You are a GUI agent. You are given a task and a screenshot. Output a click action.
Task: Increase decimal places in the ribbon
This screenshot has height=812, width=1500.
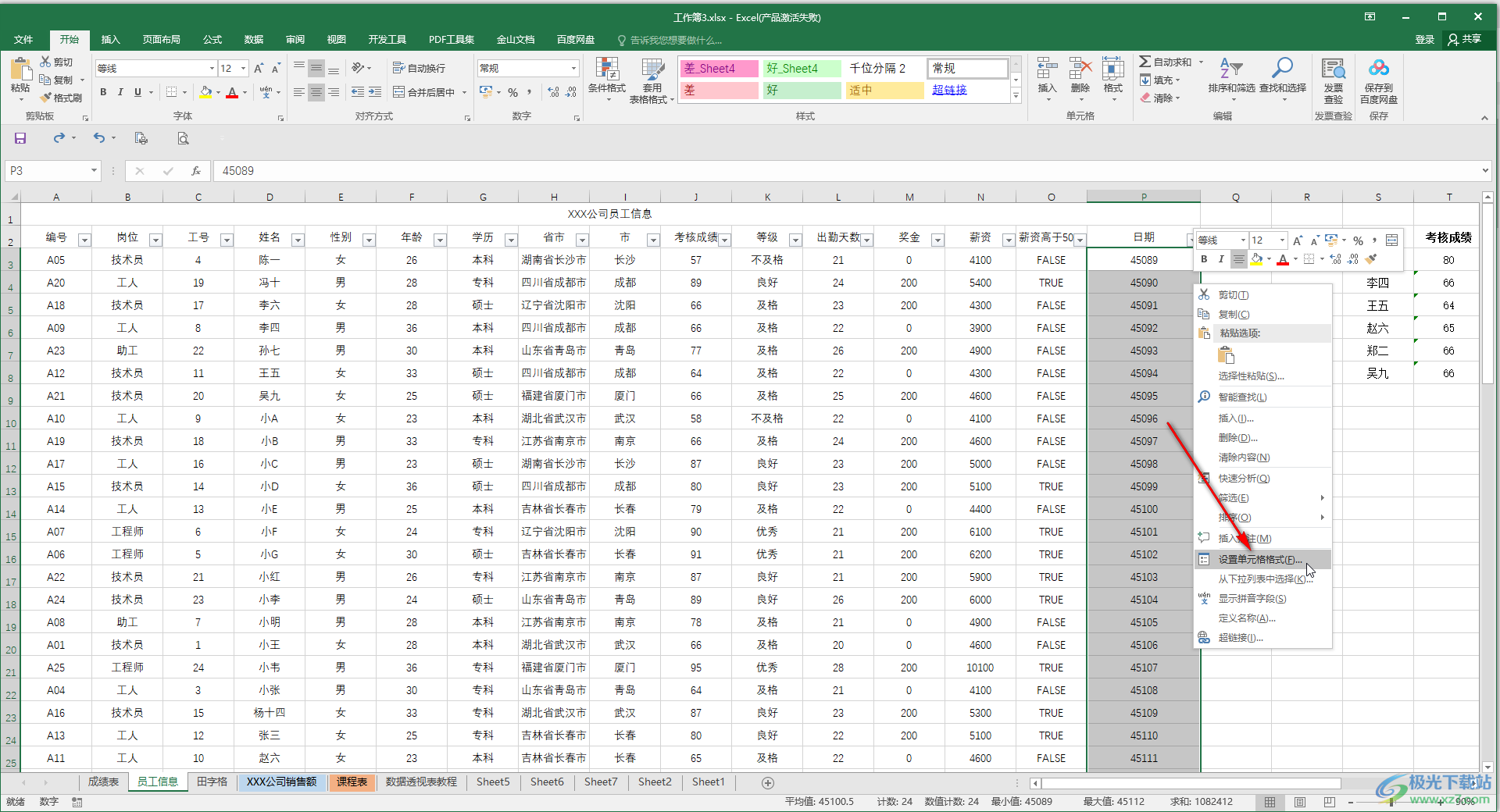pyautogui.click(x=554, y=92)
